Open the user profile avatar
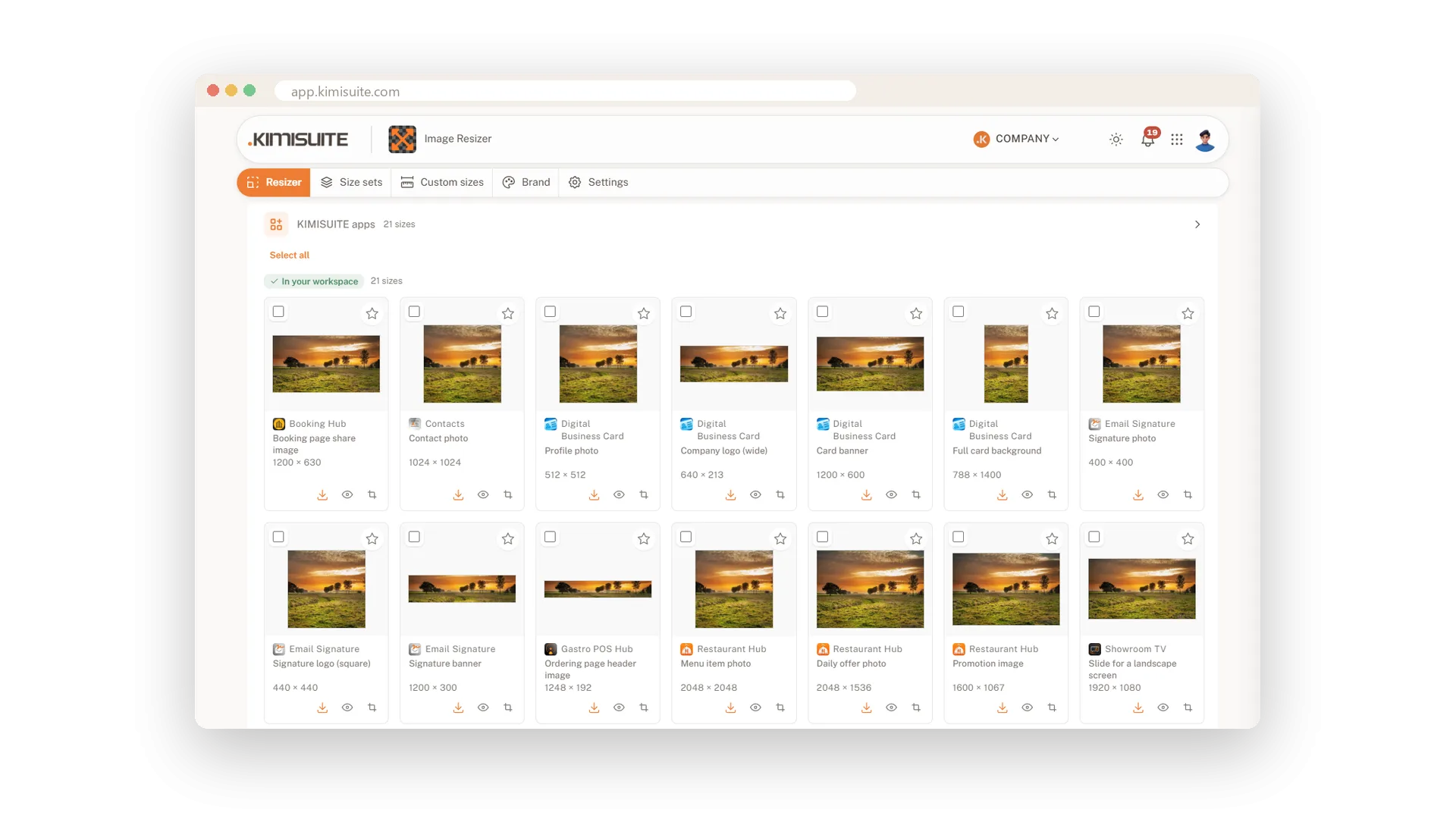The image size is (1456, 819). tap(1205, 140)
